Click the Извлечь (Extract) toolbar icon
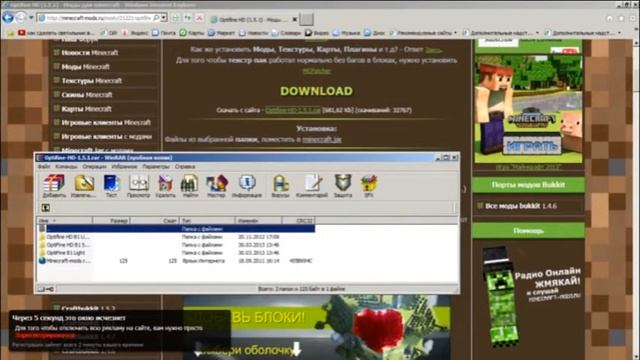 84,186
